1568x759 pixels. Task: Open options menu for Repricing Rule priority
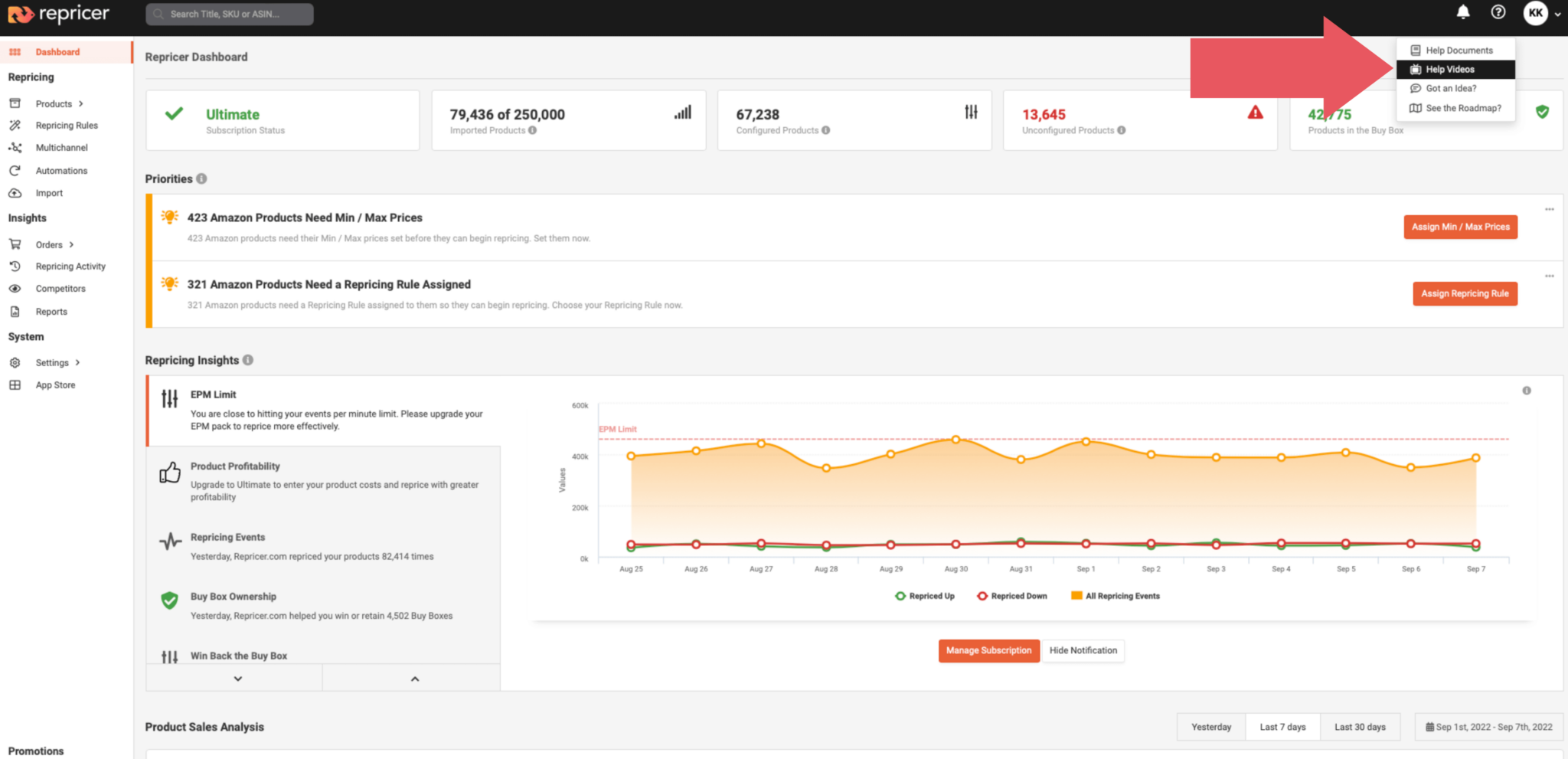point(1550,276)
